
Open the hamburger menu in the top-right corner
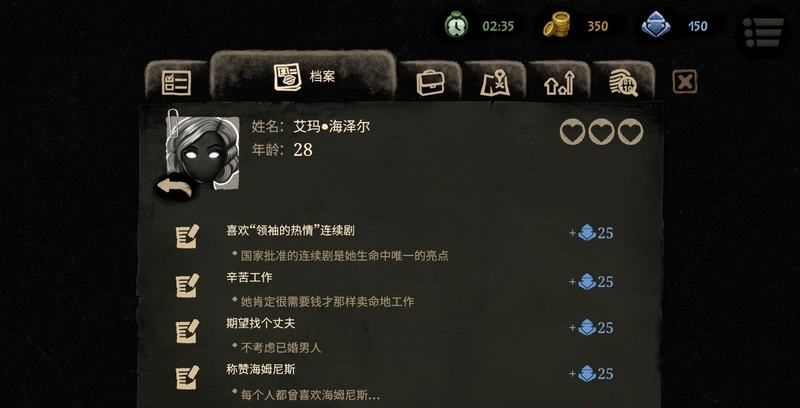click(763, 33)
